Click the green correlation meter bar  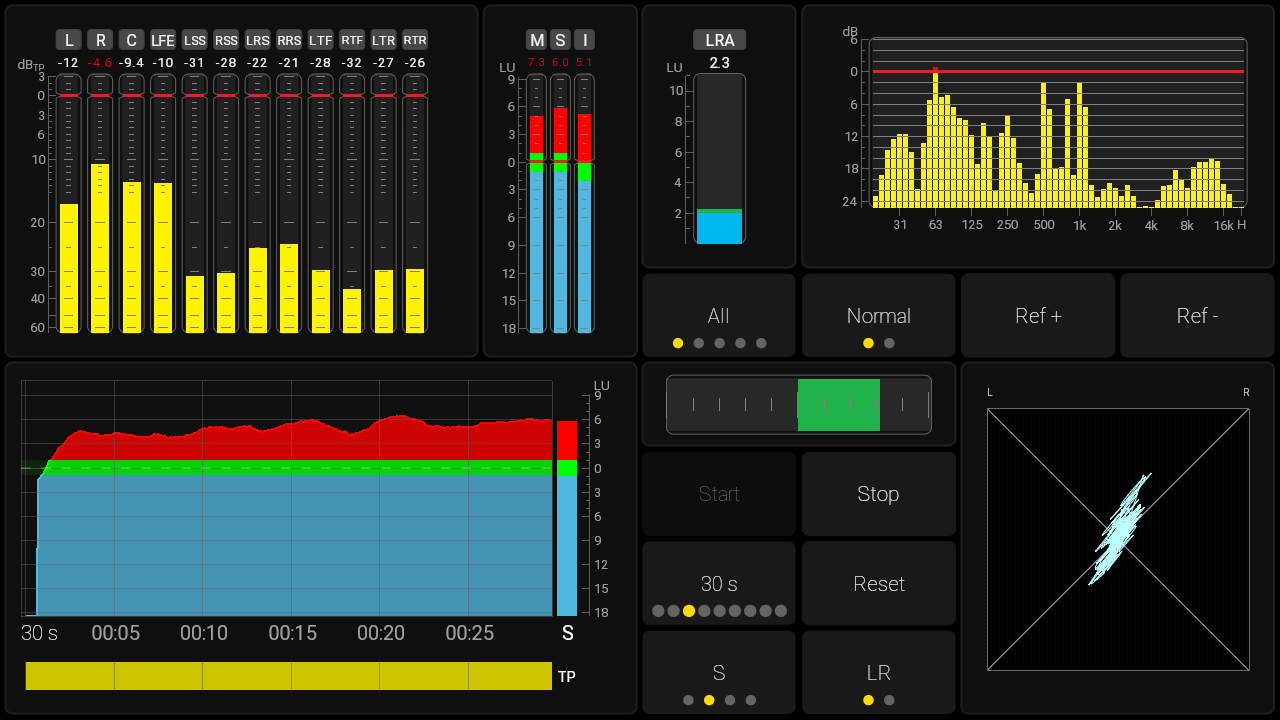coord(838,405)
